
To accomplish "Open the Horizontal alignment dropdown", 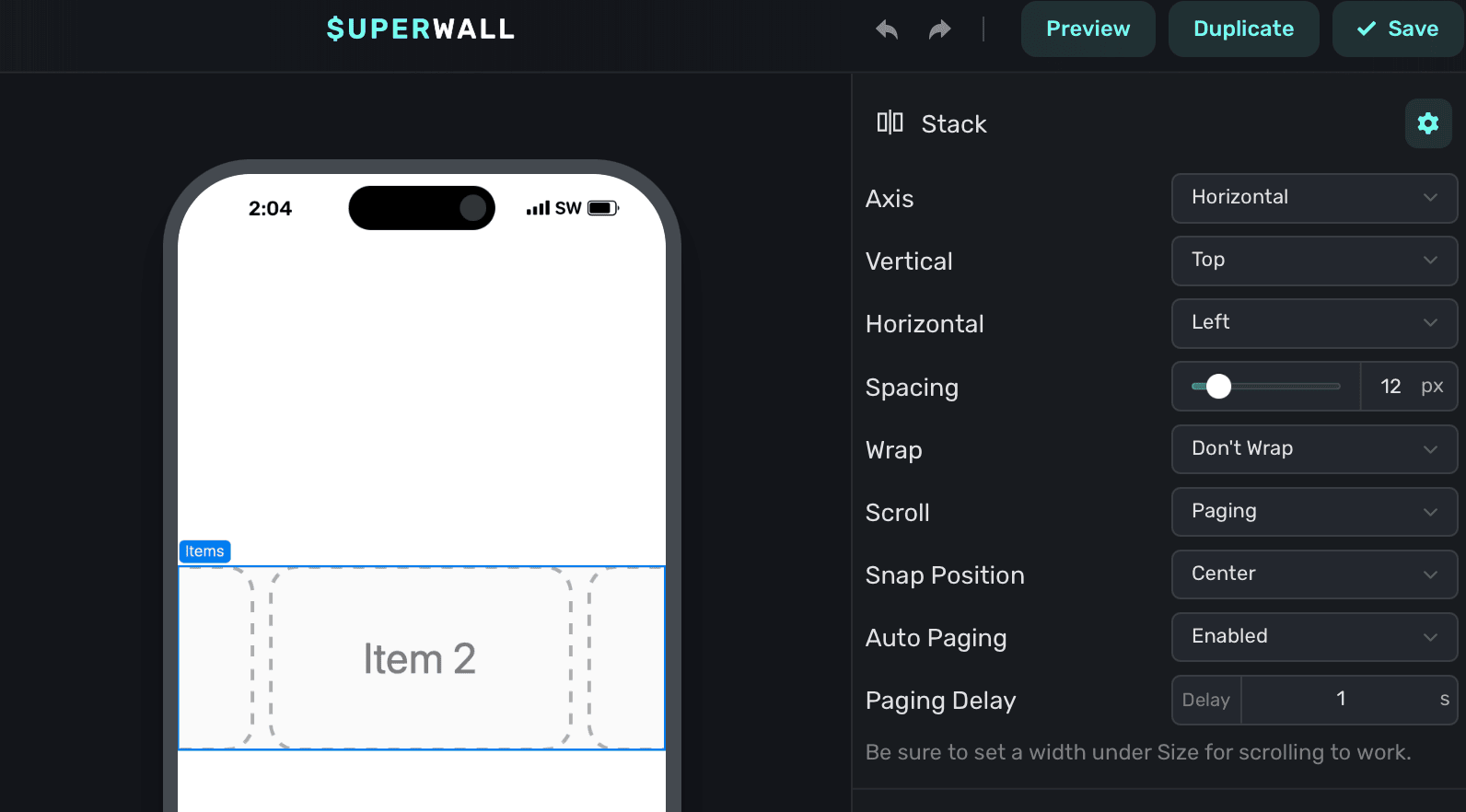I will click(x=1314, y=323).
